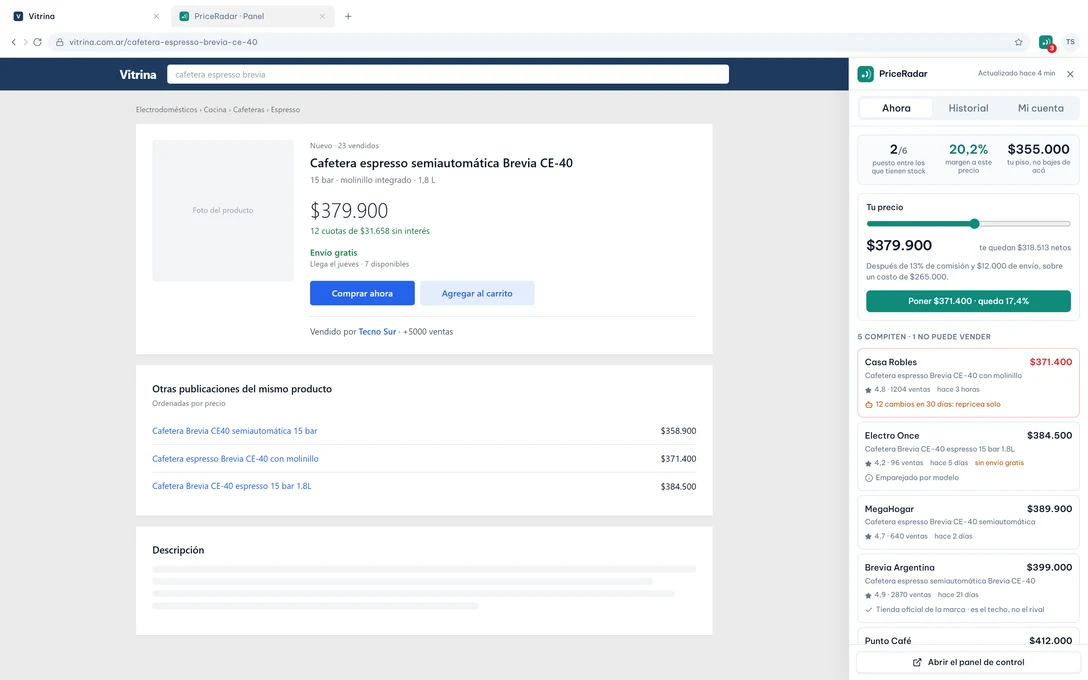Click 'te quedan $318.513 netos' text
The image size is (1088, 680).
(1025, 248)
